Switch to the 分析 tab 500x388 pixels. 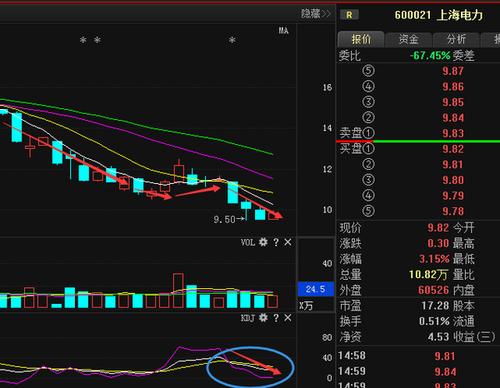click(456, 39)
